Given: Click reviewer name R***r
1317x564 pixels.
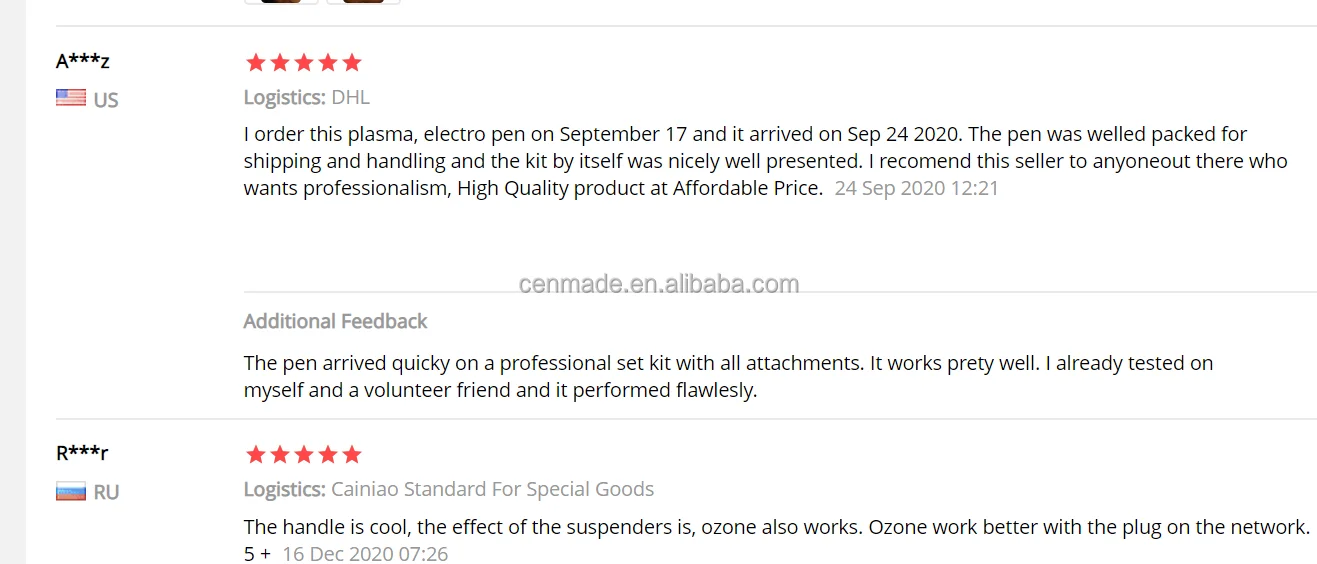Looking at the screenshot, I should [x=82, y=453].
